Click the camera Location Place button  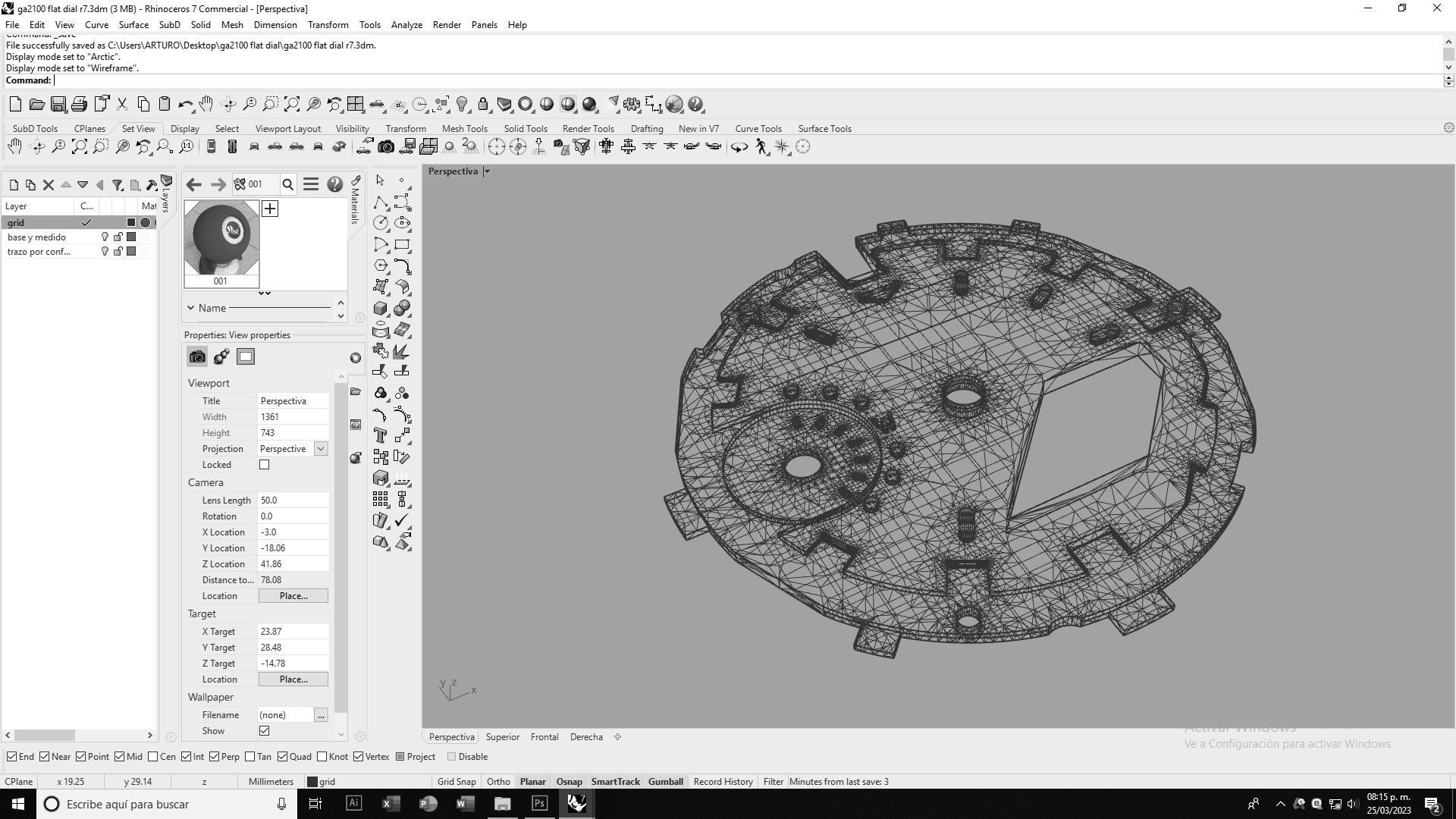click(x=293, y=596)
